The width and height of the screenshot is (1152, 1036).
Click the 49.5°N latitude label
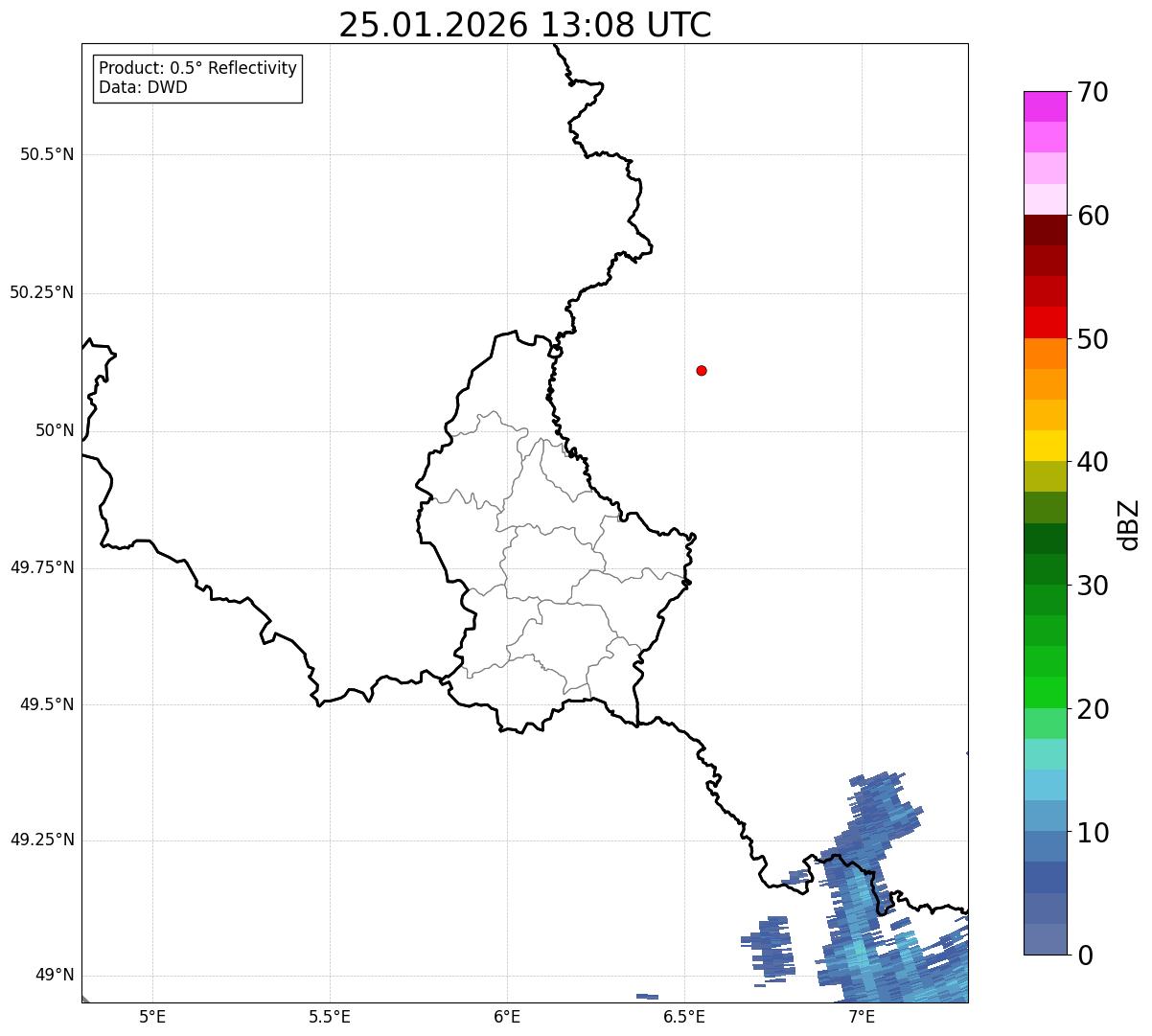pyautogui.click(x=47, y=704)
